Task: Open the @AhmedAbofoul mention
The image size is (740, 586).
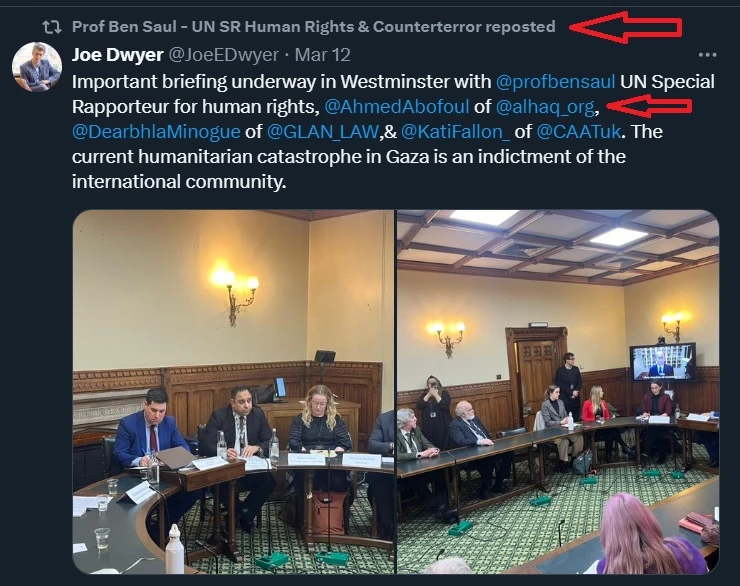Action: [397, 107]
